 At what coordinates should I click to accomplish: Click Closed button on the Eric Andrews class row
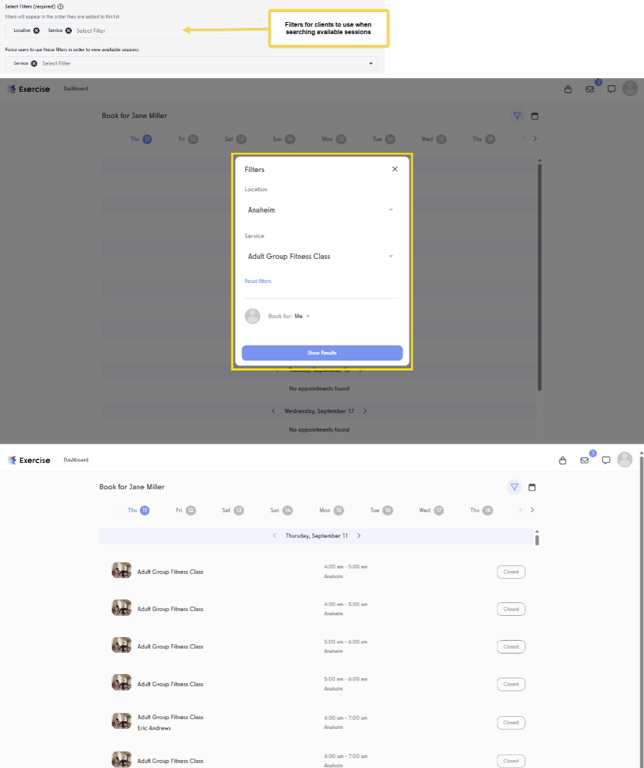(x=511, y=722)
